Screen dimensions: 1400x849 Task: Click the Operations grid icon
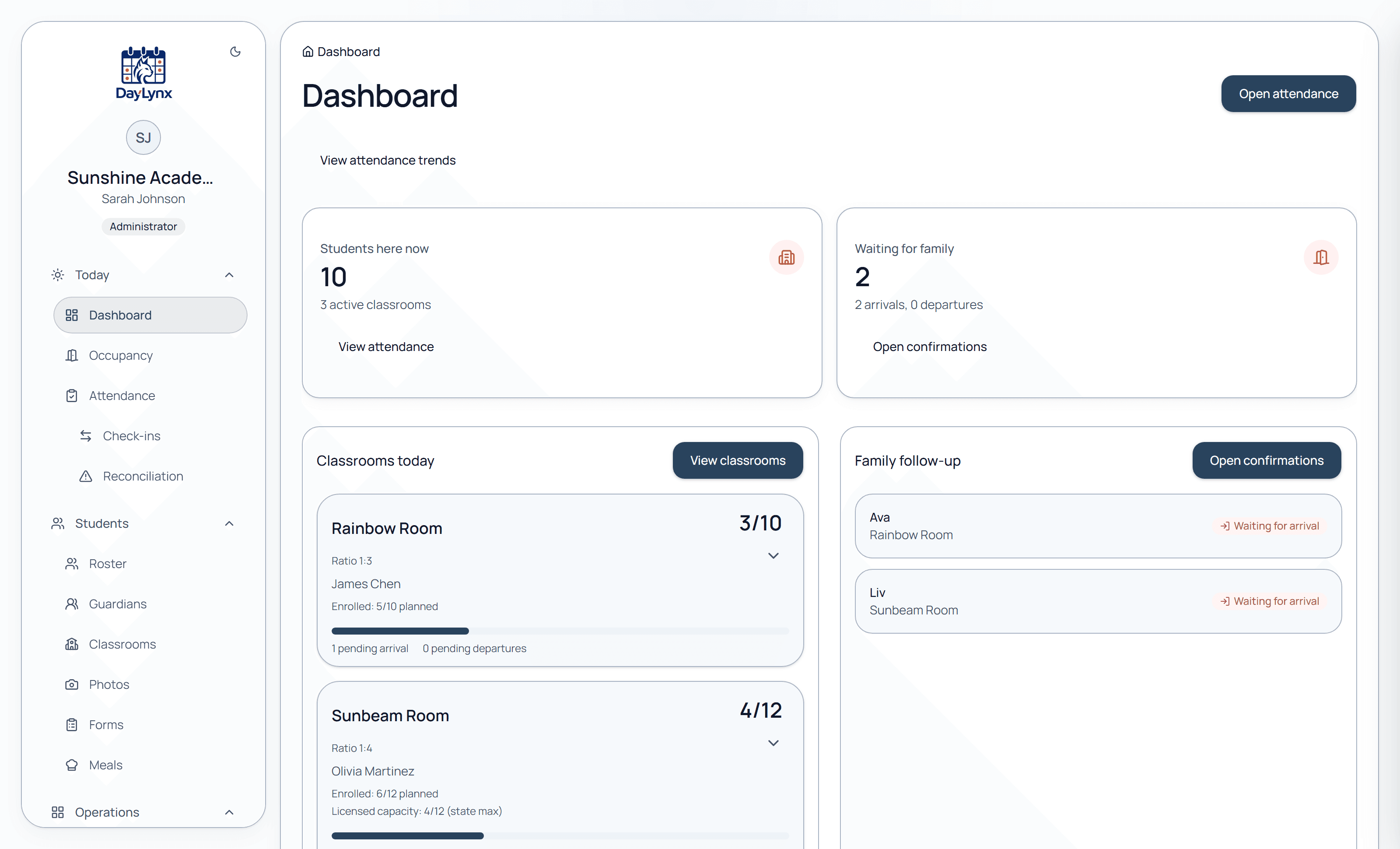(x=57, y=813)
